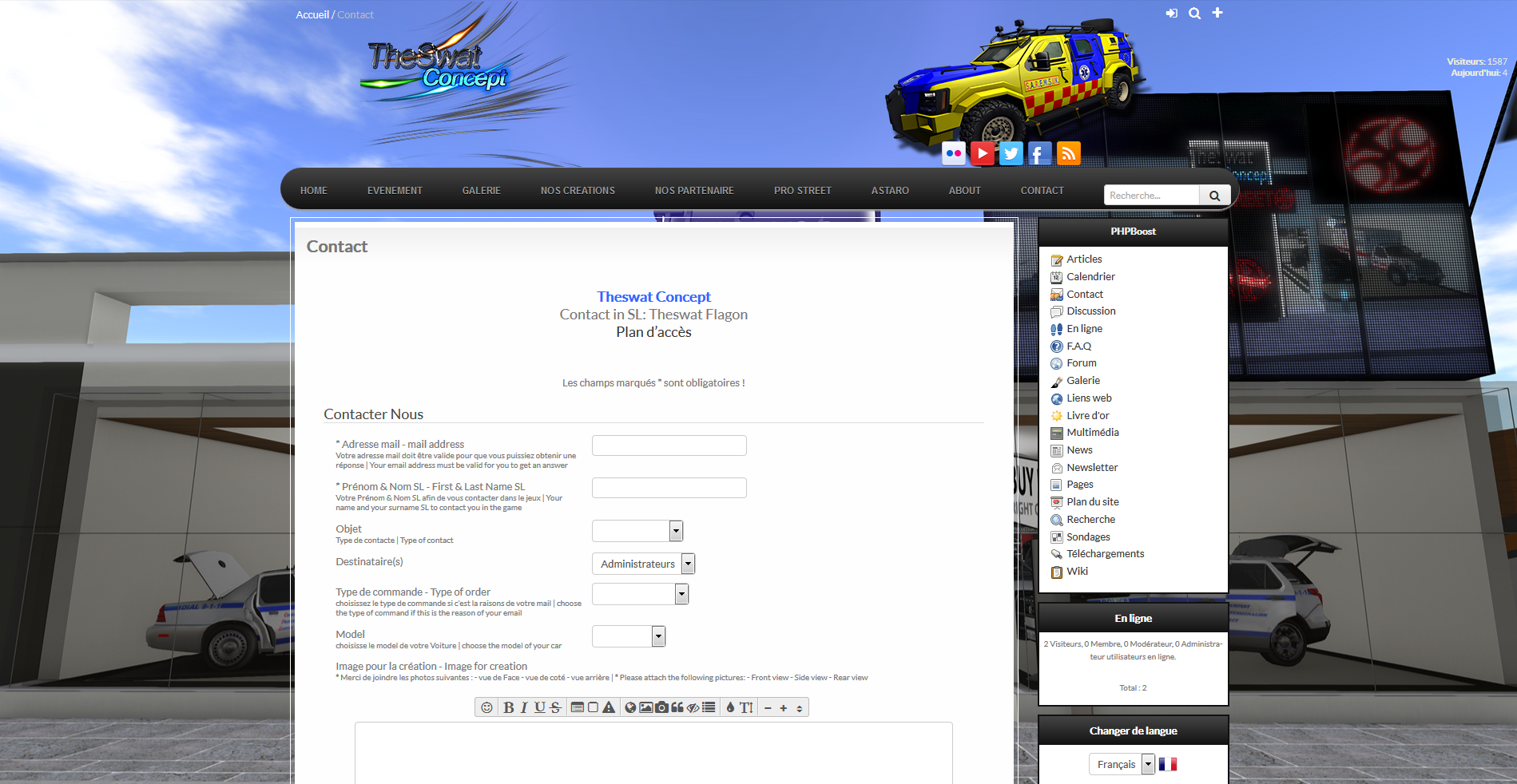Screen dimensions: 1517x784
Task: Open the Français language dropdown
Action: tap(1122, 764)
